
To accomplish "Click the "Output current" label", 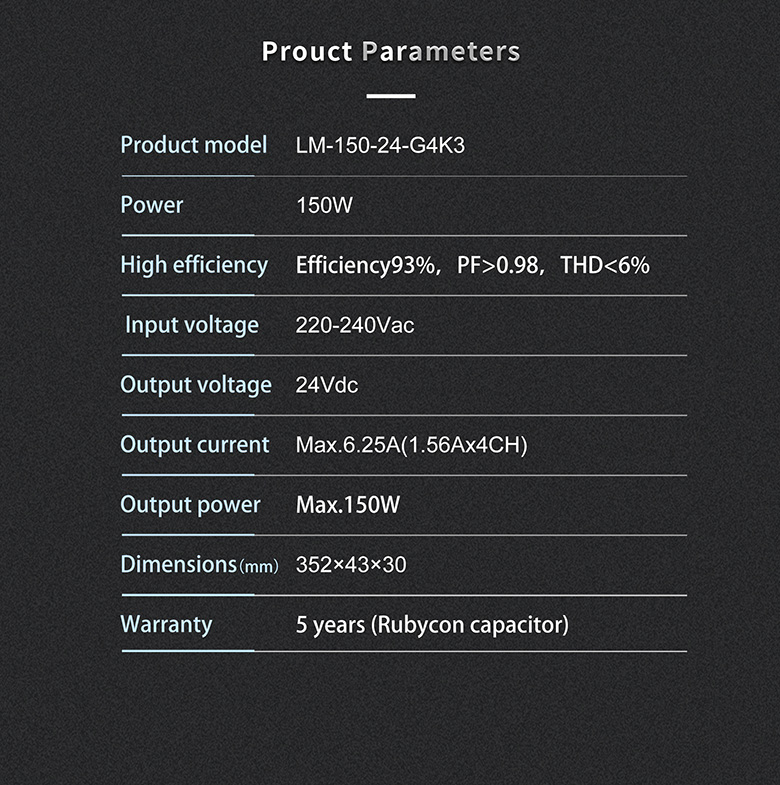I will 195,445.
